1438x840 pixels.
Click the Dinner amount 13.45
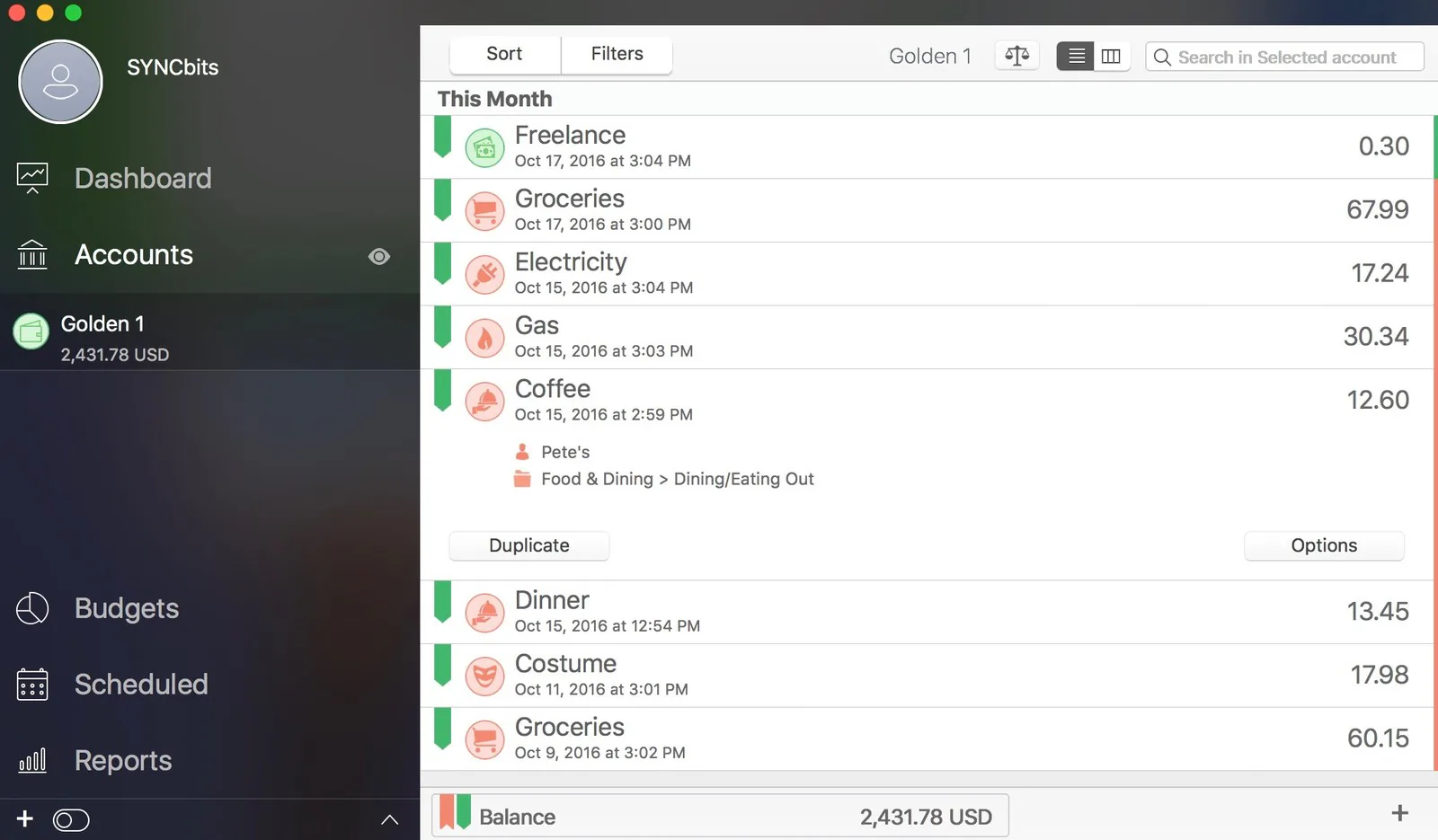(1378, 612)
